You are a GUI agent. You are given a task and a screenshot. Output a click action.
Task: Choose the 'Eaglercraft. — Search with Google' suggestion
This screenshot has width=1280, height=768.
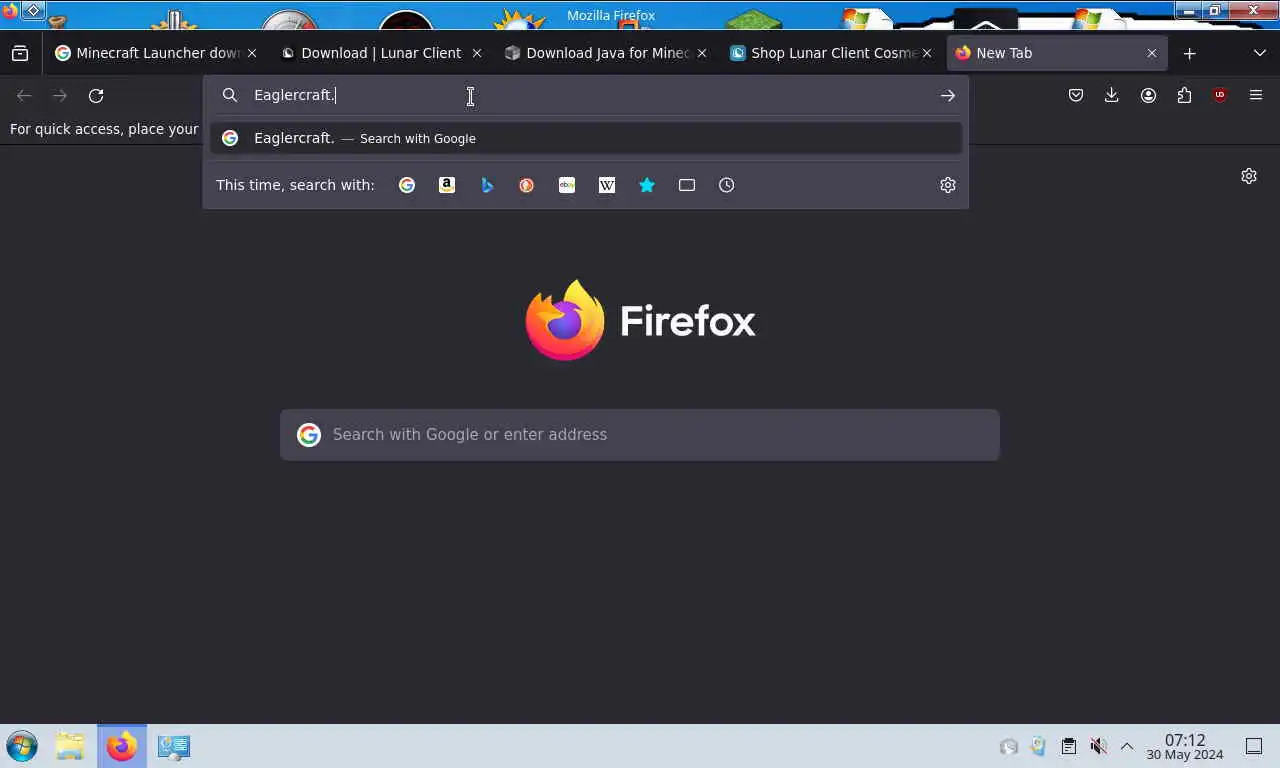(585, 138)
